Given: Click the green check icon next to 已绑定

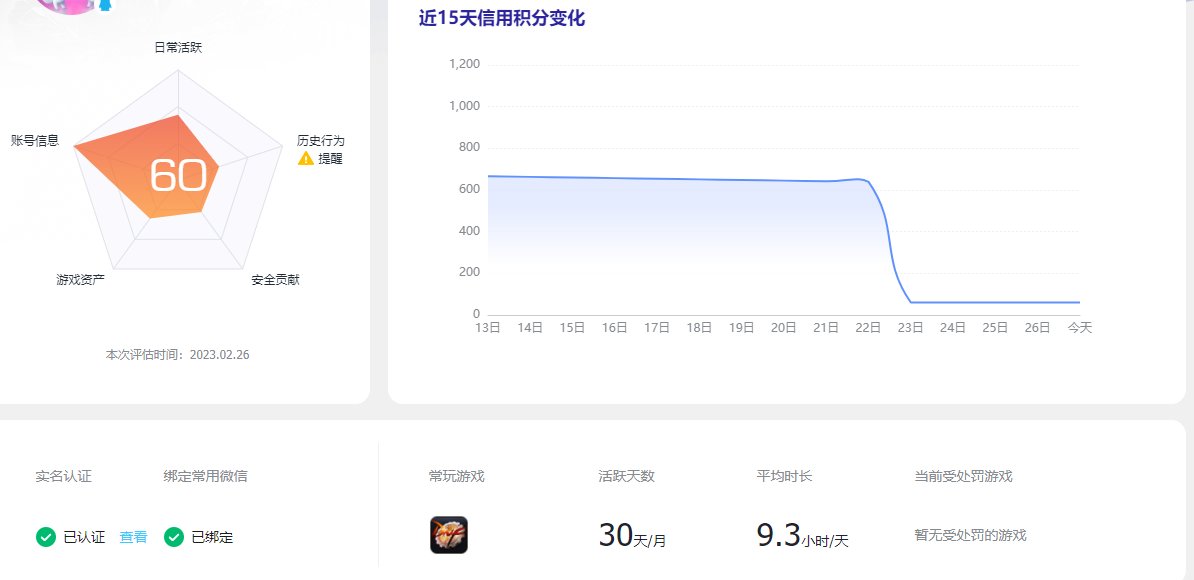Looking at the screenshot, I should [176, 536].
